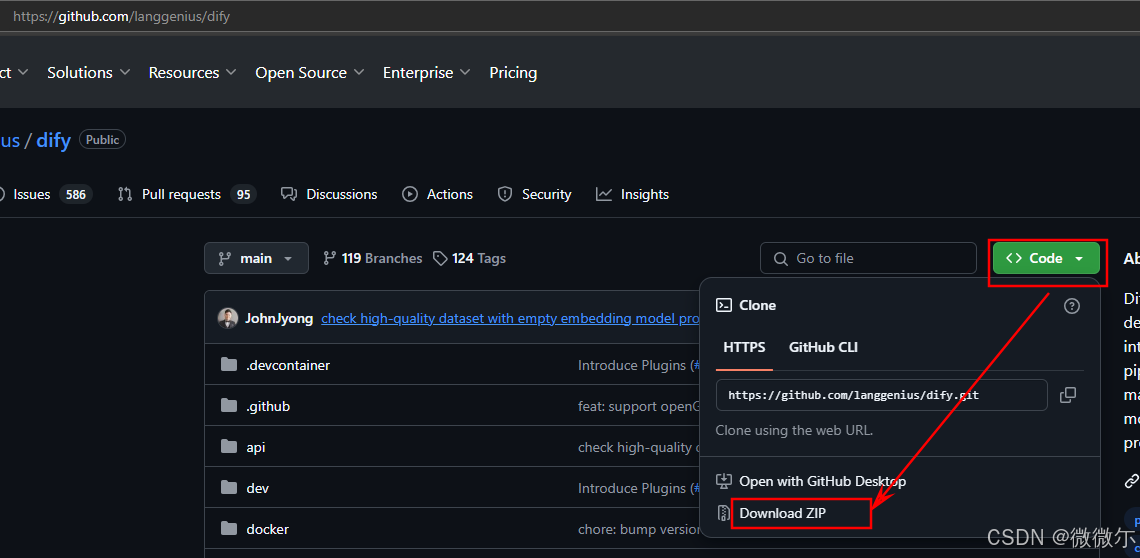1140x558 pixels.
Task: Click the .github folder icon
Action: pos(229,405)
